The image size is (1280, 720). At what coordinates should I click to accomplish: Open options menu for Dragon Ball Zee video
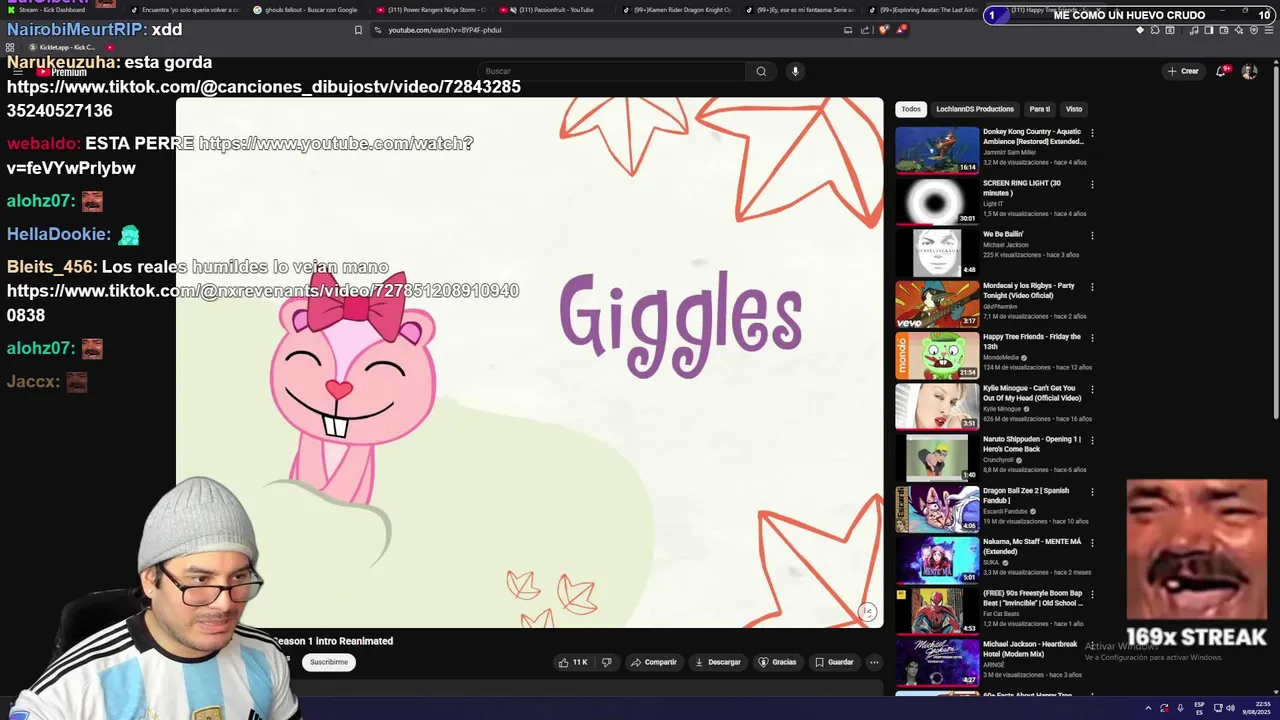1092,492
